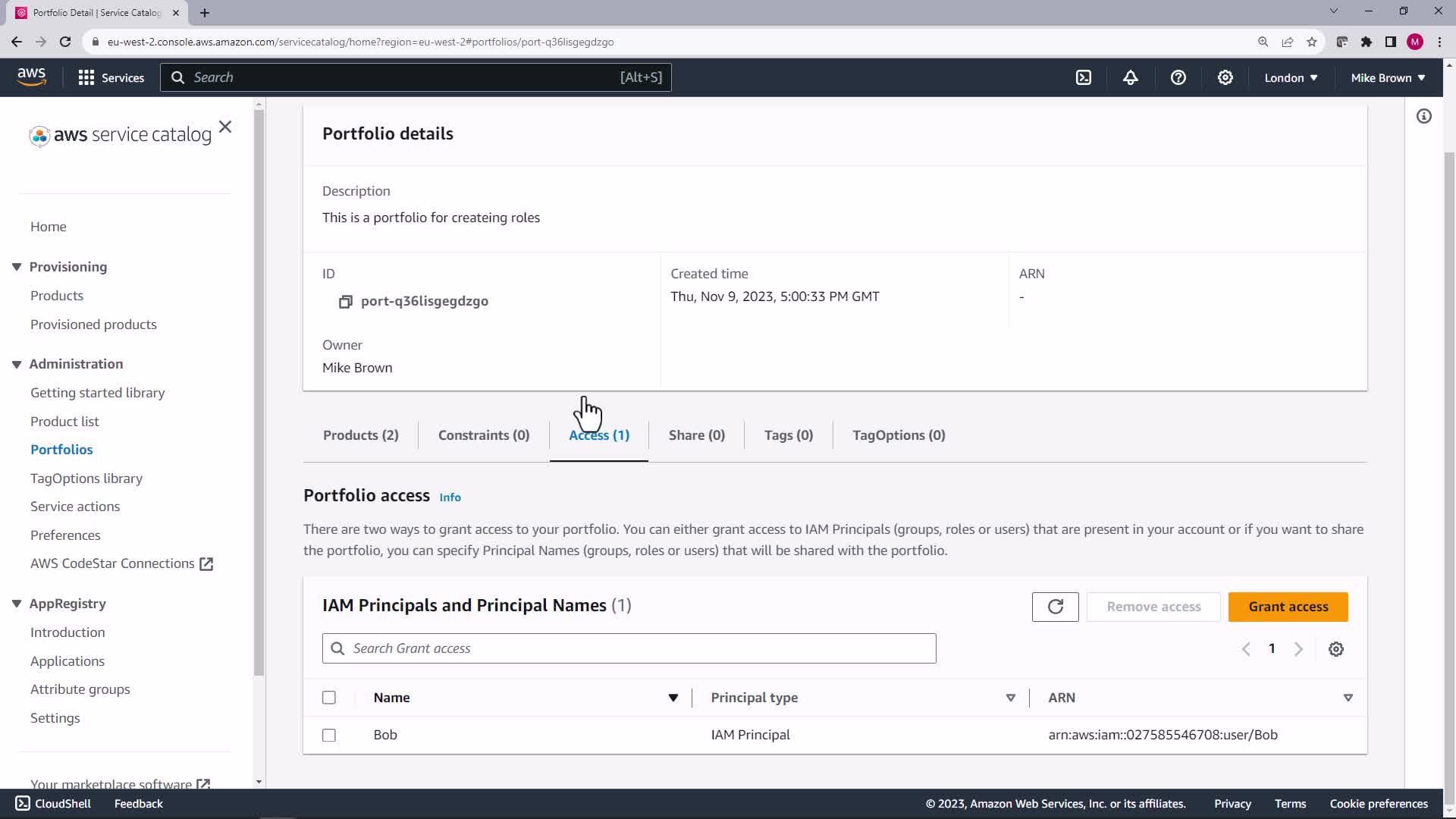This screenshot has height=819, width=1456.
Task: Open console settings gear in top bar
Action: pos(1225,77)
